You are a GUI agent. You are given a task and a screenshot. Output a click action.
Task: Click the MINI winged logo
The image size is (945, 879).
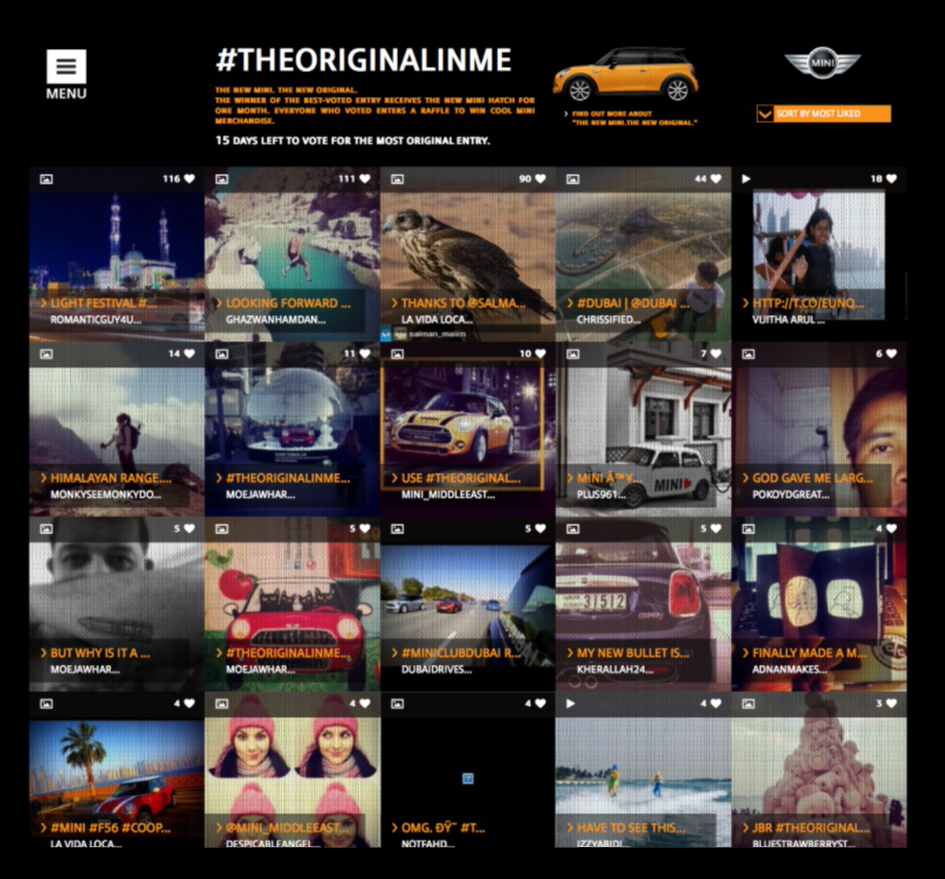coord(822,63)
